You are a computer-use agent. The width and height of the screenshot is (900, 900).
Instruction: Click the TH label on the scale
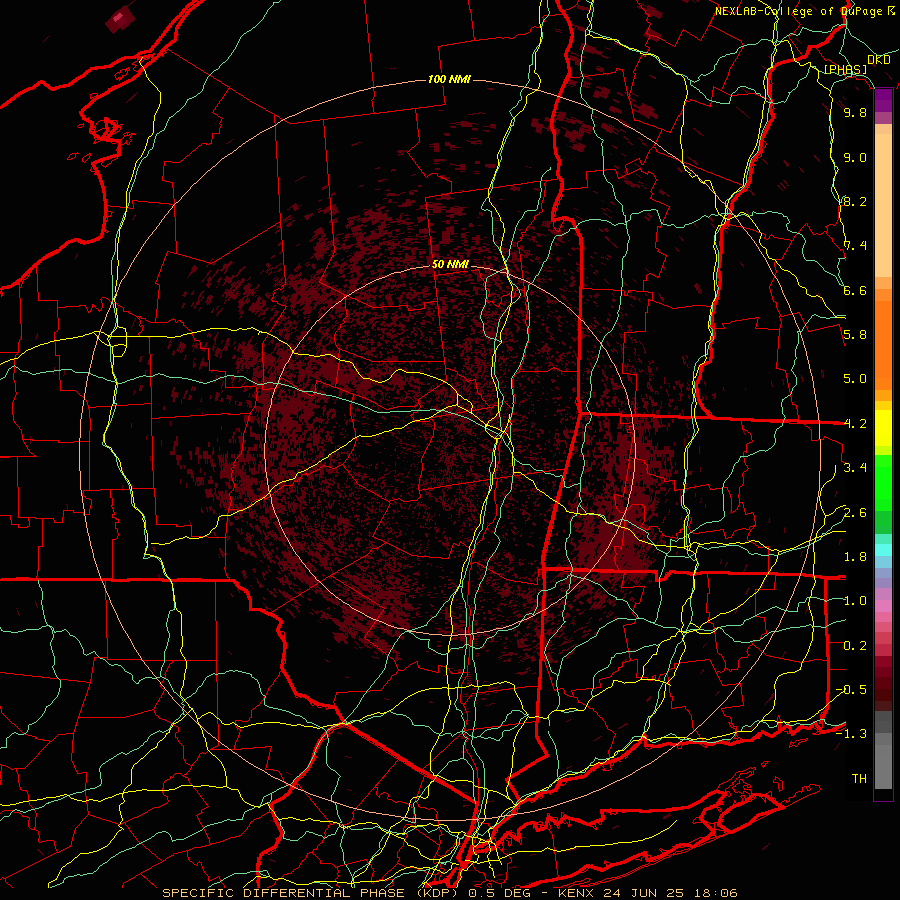[x=859, y=779]
